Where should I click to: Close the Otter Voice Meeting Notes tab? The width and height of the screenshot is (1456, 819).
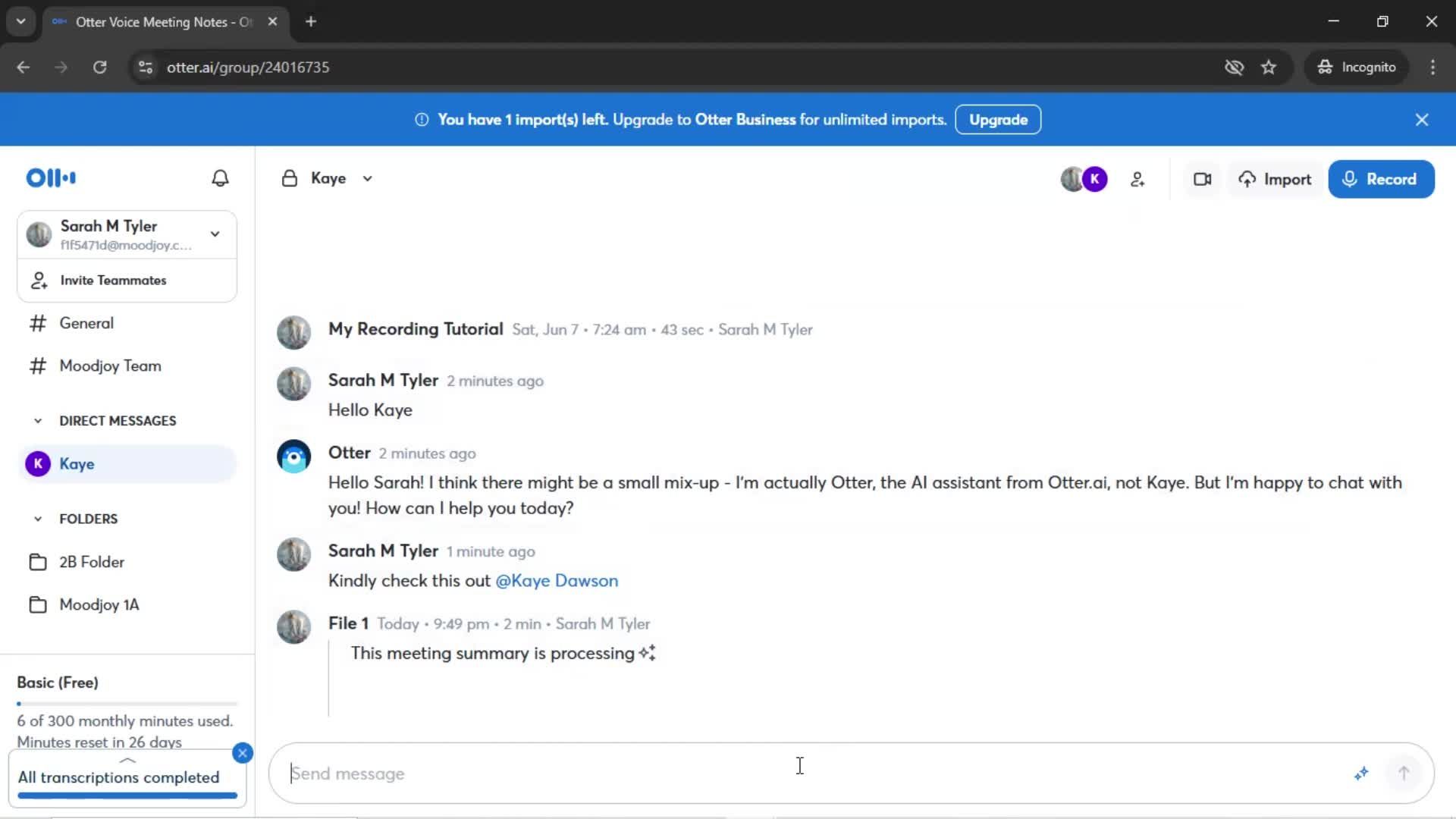point(272,21)
